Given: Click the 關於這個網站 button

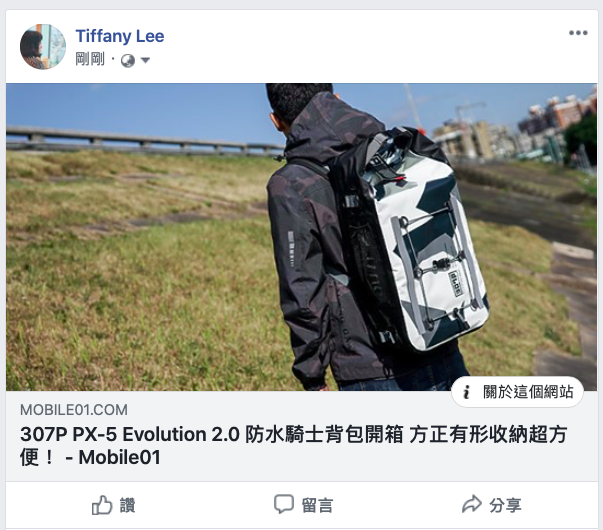Looking at the screenshot, I should click(x=517, y=392).
